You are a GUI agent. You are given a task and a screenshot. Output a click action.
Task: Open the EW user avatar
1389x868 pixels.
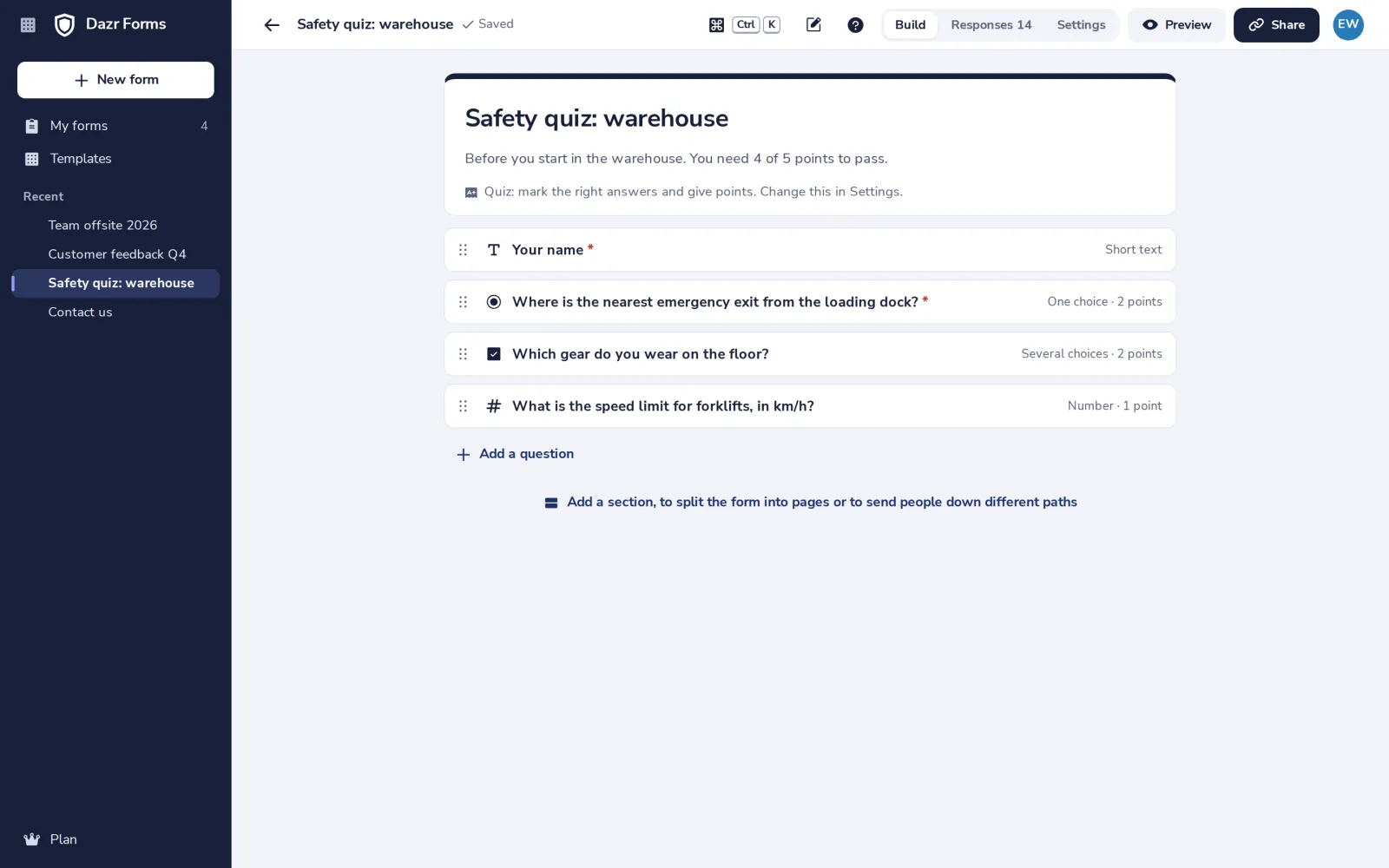1348,25
